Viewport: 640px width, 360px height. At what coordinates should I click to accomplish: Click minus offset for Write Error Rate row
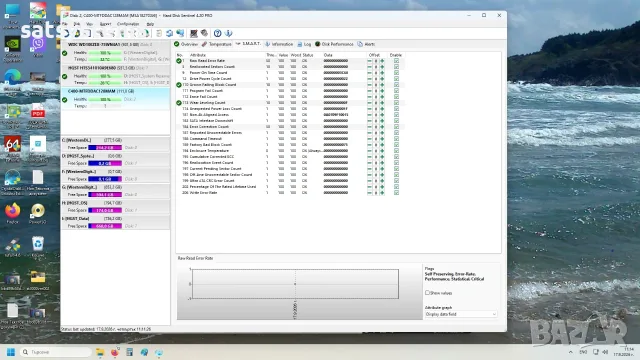(x=370, y=193)
